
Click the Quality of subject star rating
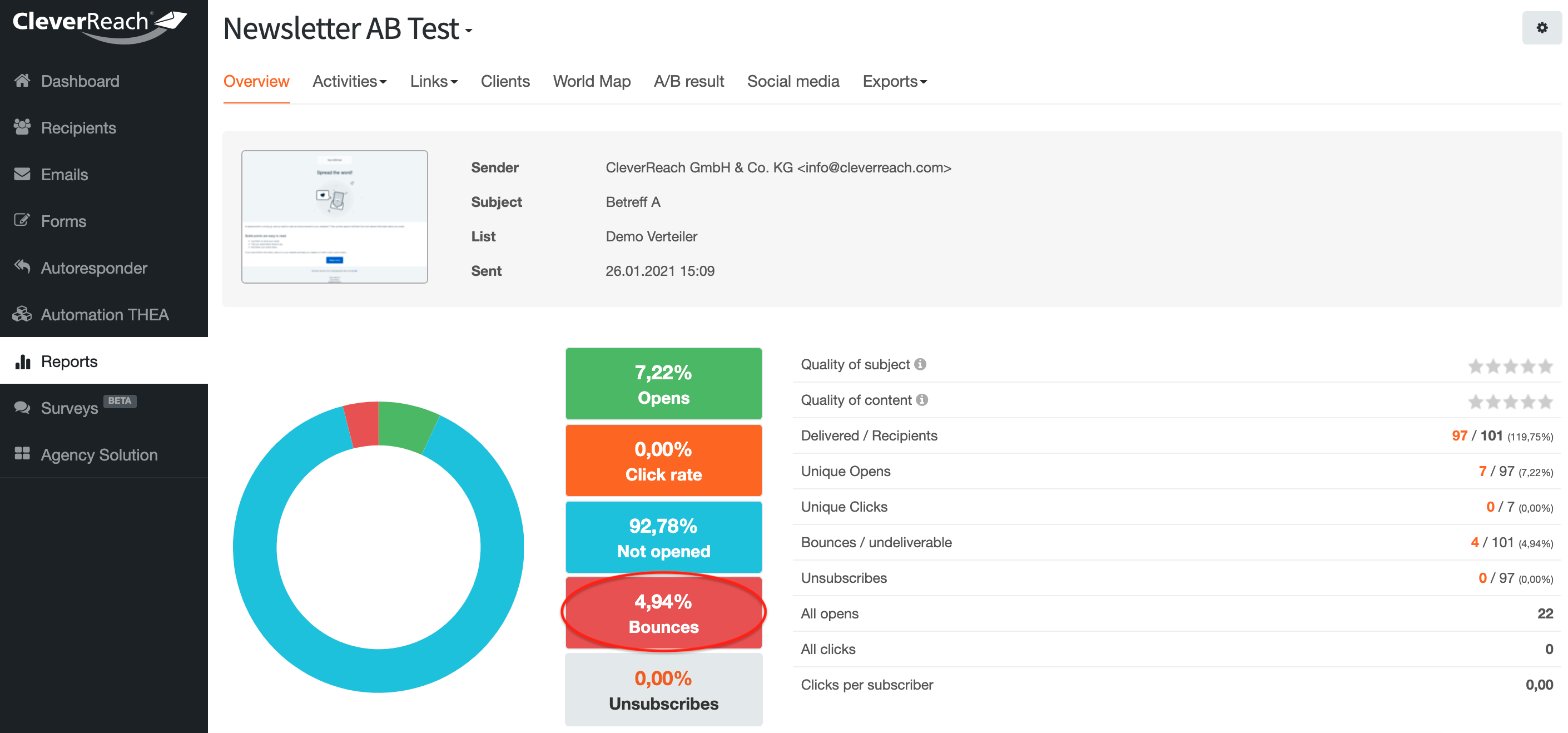[1510, 366]
